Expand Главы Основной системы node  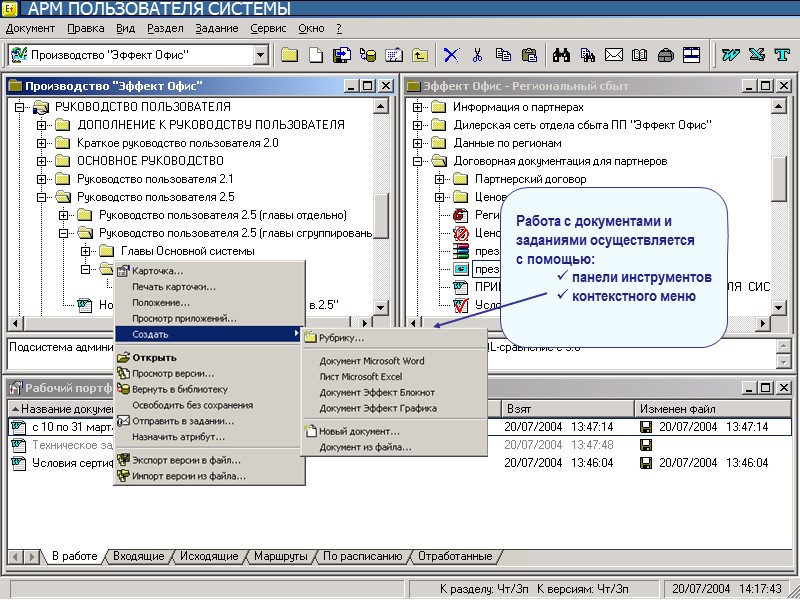tap(85, 251)
